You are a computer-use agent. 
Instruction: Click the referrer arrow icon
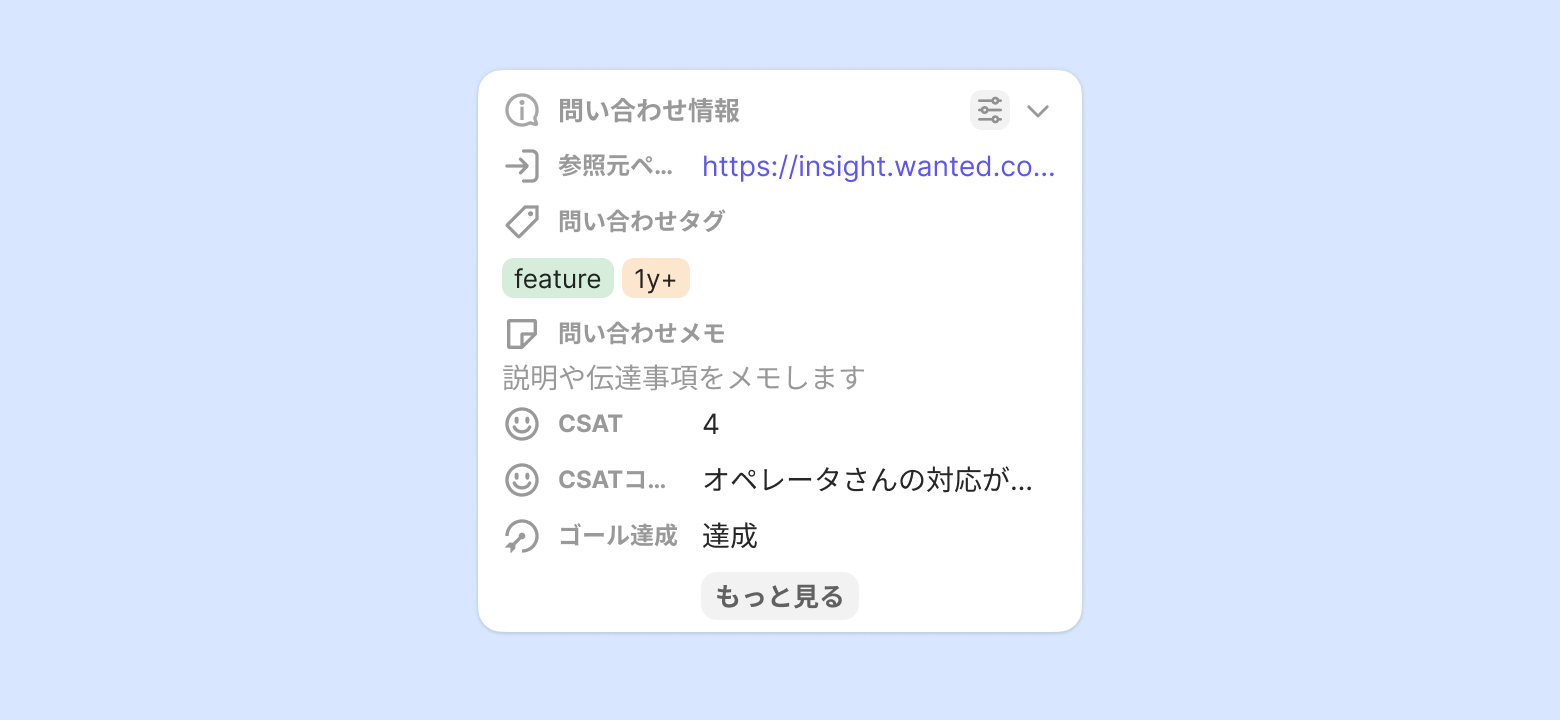(x=521, y=166)
